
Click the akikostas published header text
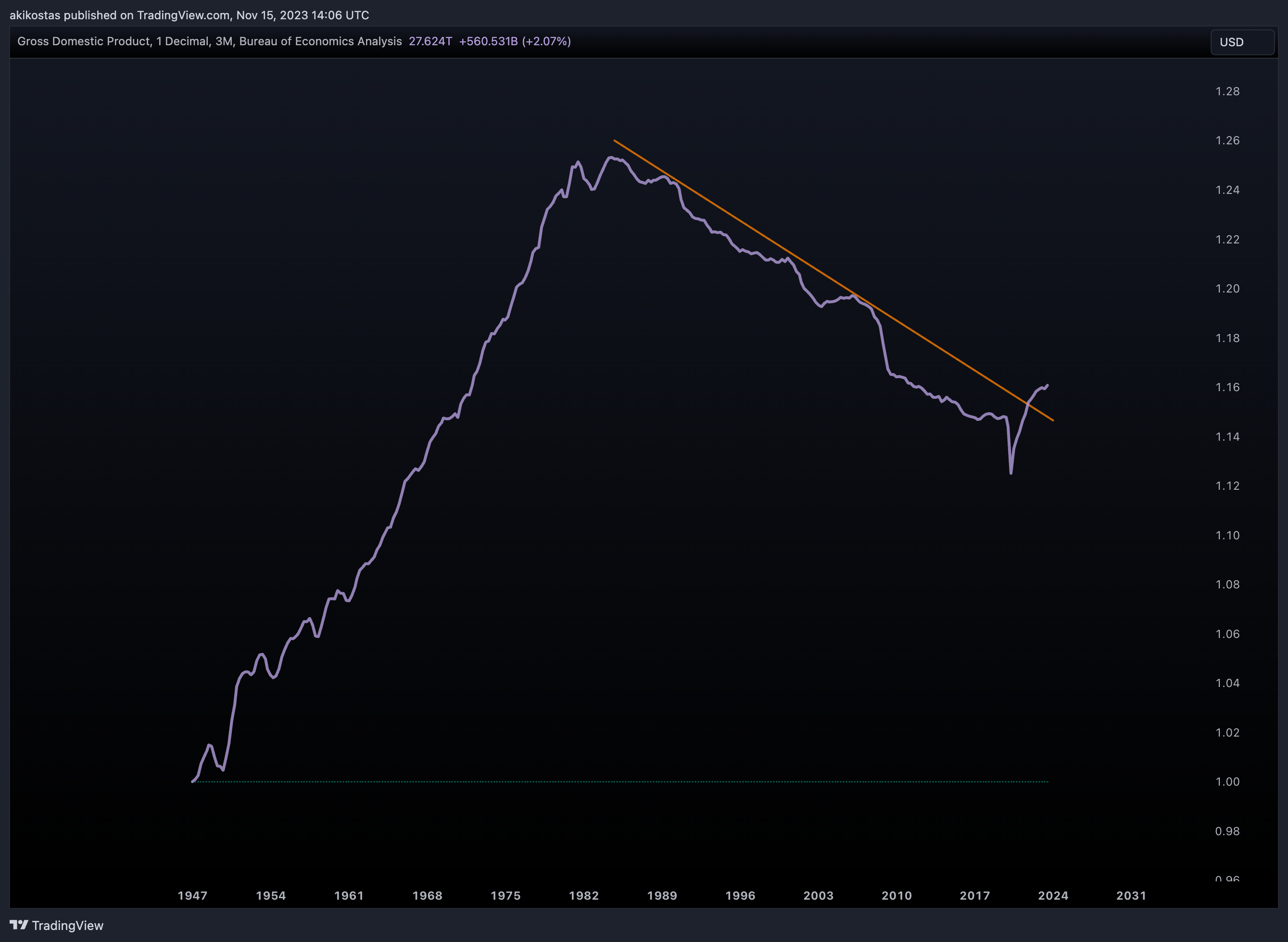[189, 15]
